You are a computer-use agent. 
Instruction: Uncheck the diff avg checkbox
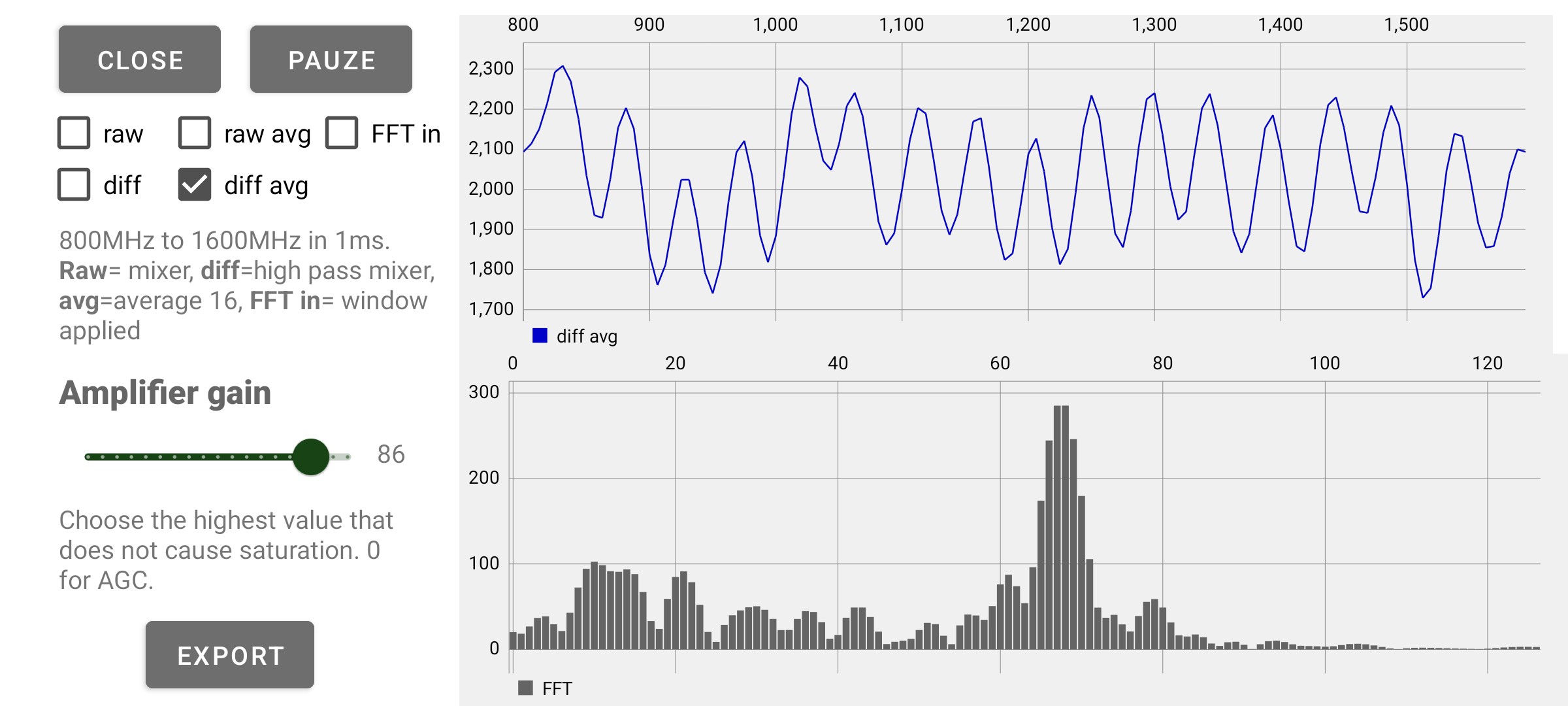point(195,185)
